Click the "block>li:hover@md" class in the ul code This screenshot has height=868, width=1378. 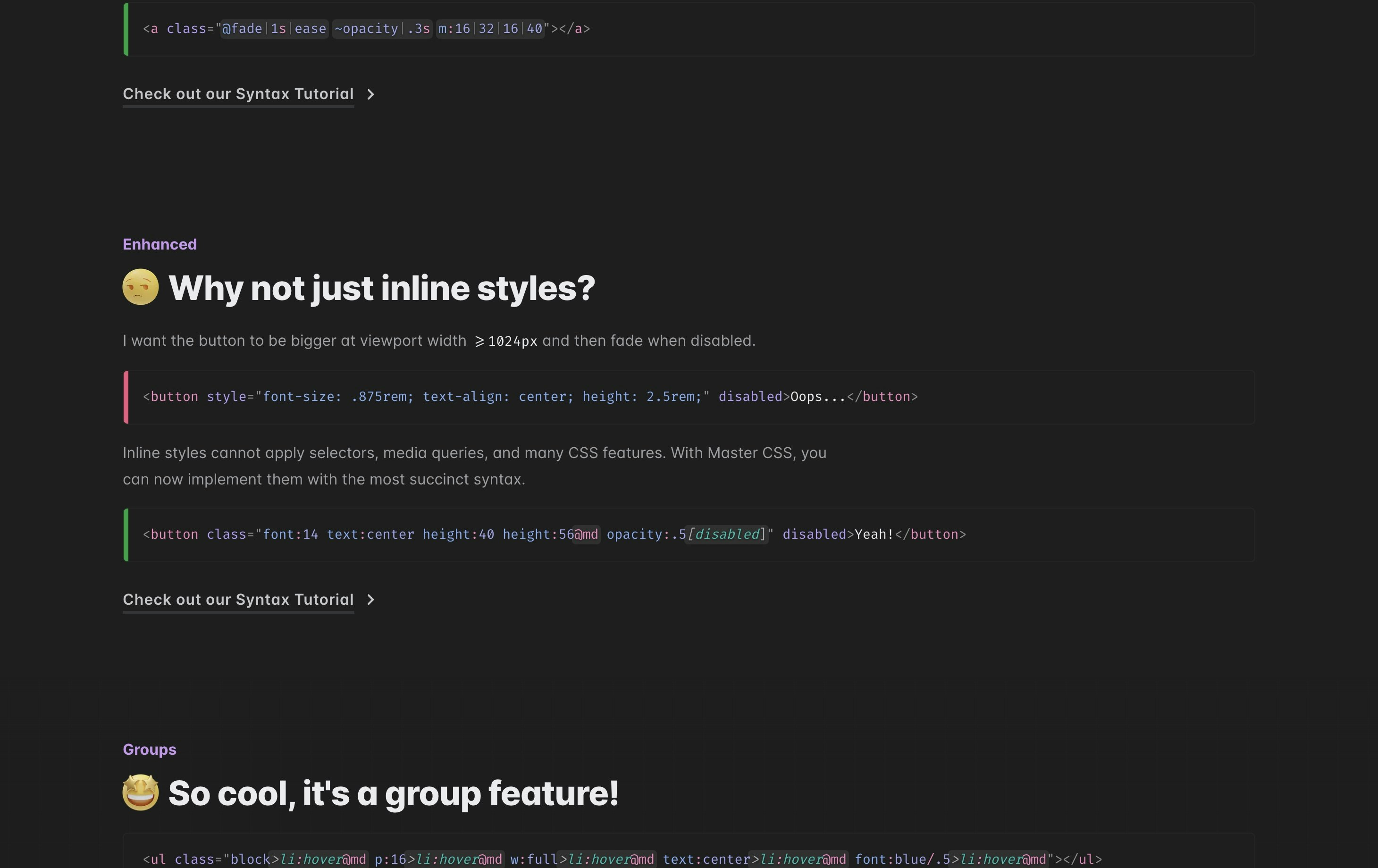(299, 860)
